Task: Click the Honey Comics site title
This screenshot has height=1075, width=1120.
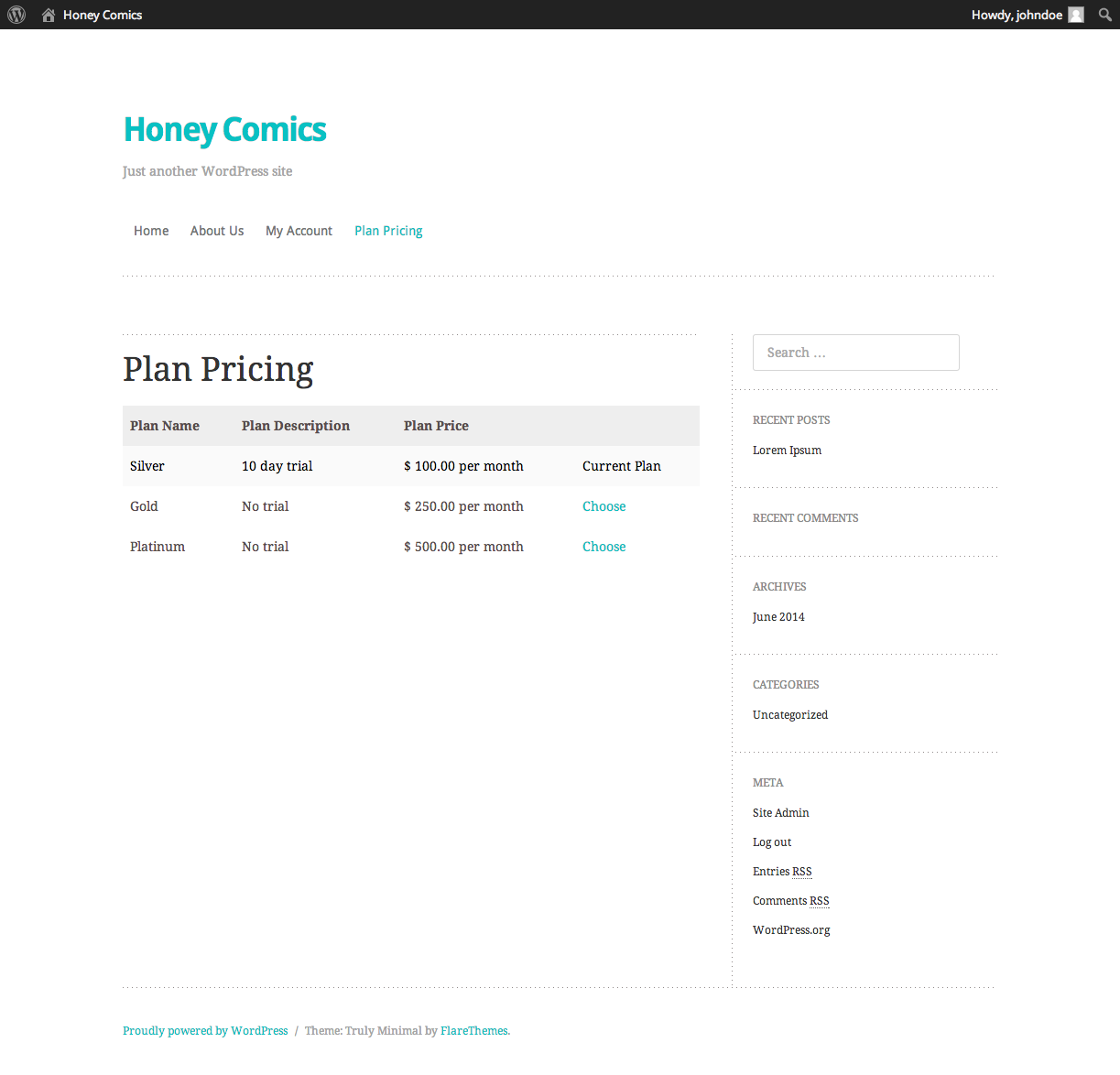Action: 225,130
